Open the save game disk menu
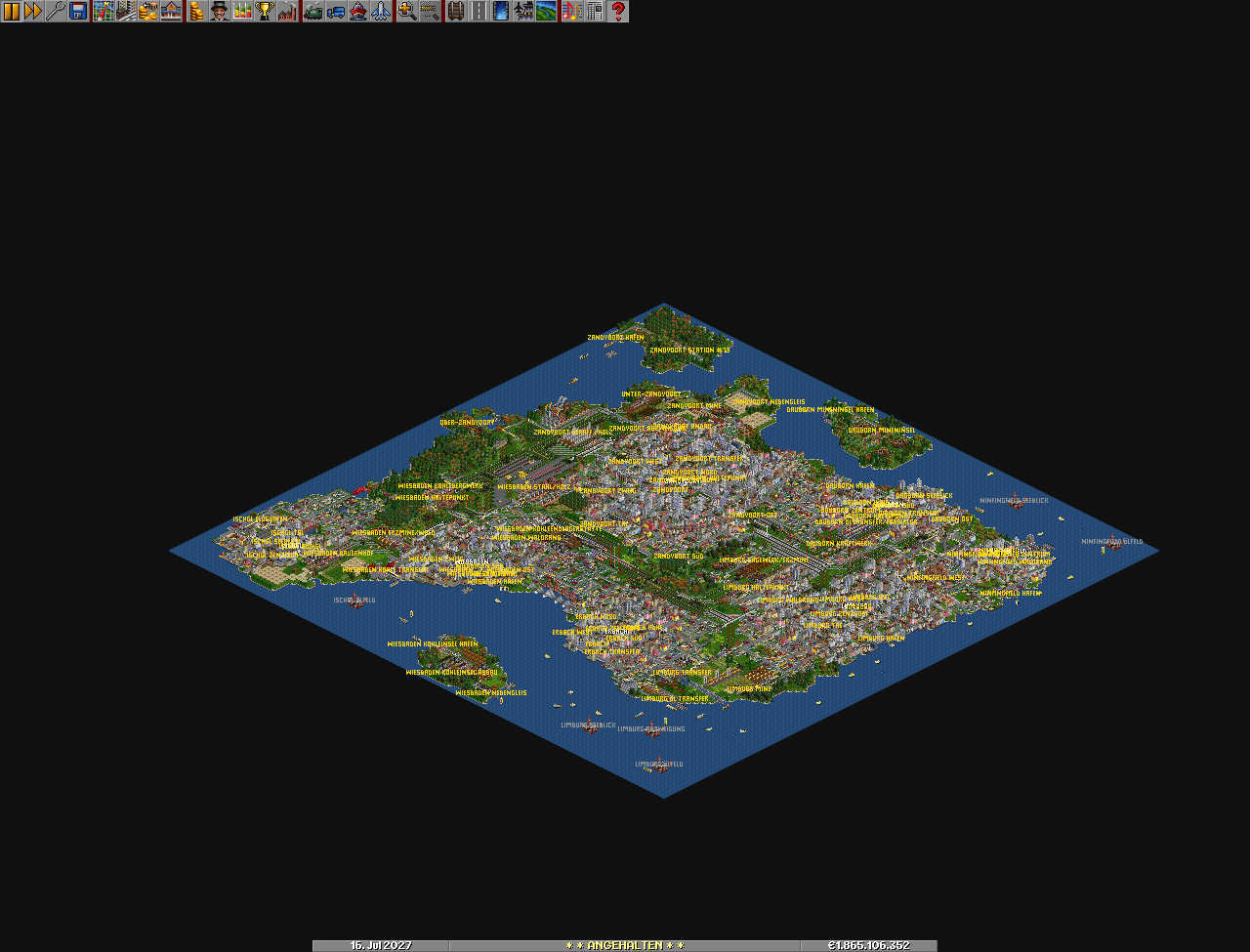Viewport: 1250px width, 952px height. pyautogui.click(x=78, y=12)
